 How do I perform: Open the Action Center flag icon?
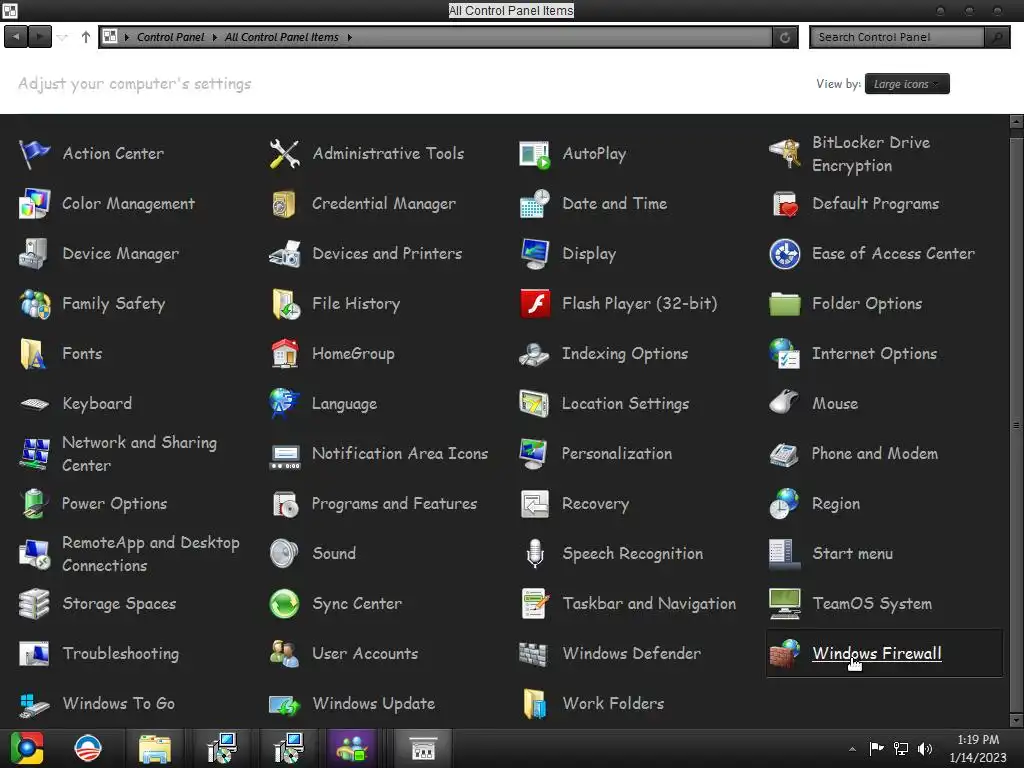point(34,154)
